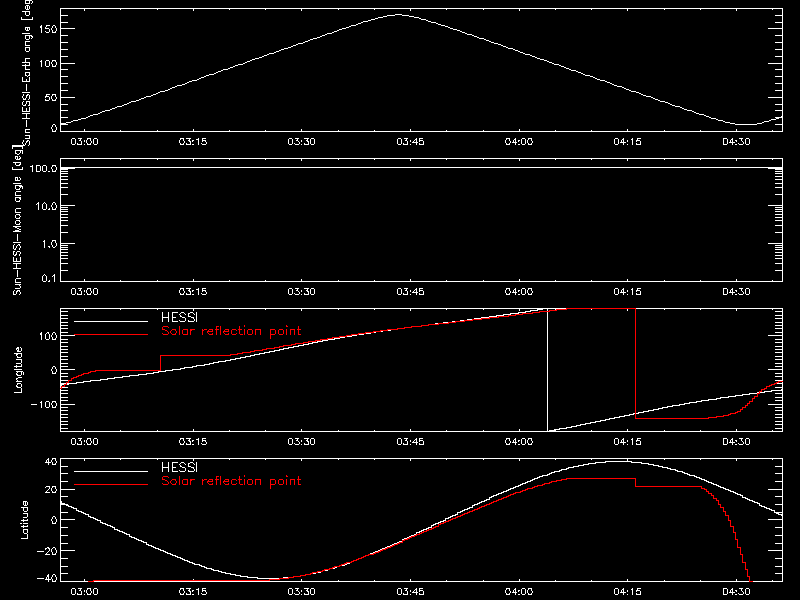Click the '100.0' tick on Moon angle plot
Viewport: 800px width, 600px height.
pos(43,169)
